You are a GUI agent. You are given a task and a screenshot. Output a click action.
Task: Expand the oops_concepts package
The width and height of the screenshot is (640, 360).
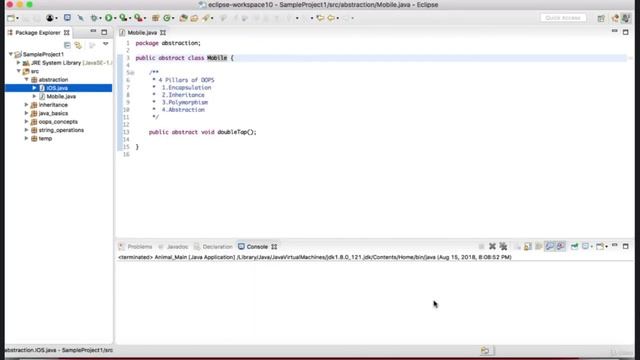point(27,122)
